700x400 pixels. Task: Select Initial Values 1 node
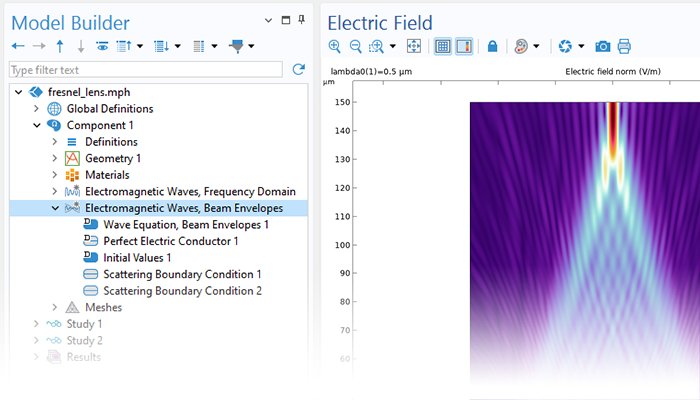137,258
